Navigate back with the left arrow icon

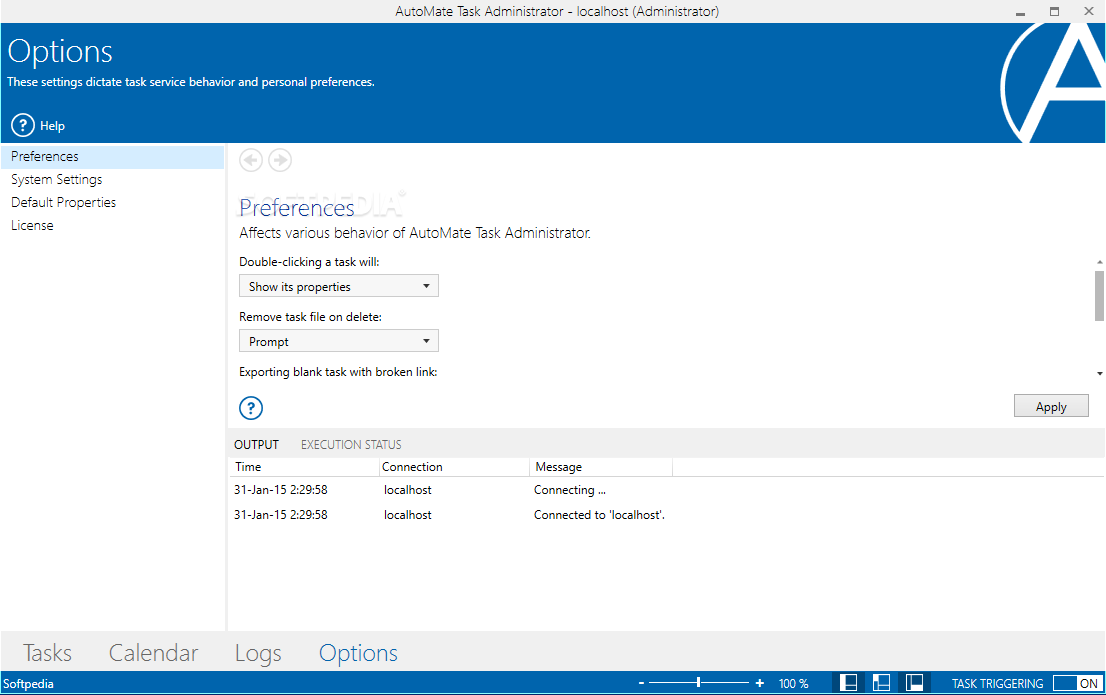250,160
